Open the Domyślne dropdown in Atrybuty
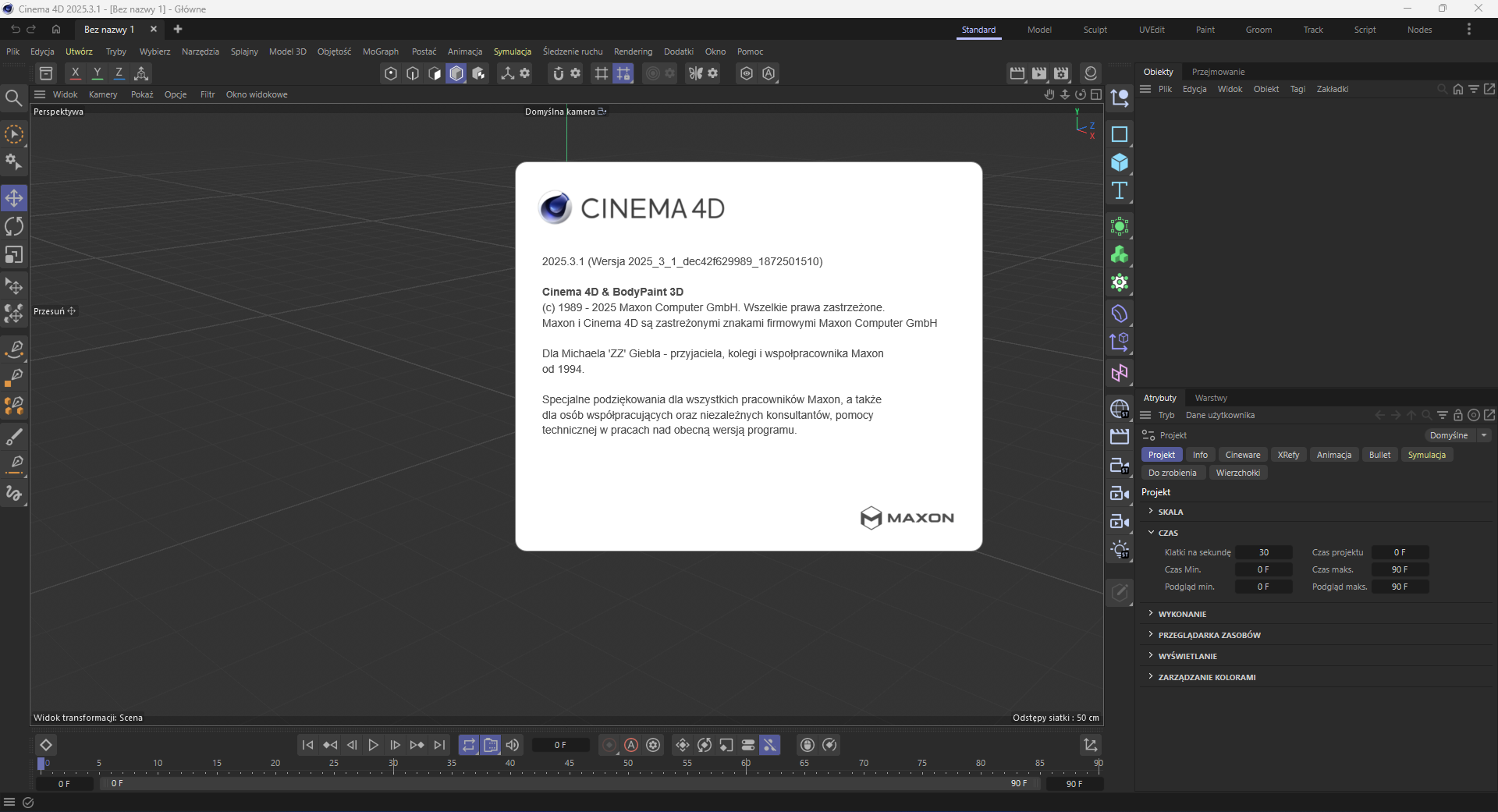The image size is (1498, 812). click(1458, 435)
